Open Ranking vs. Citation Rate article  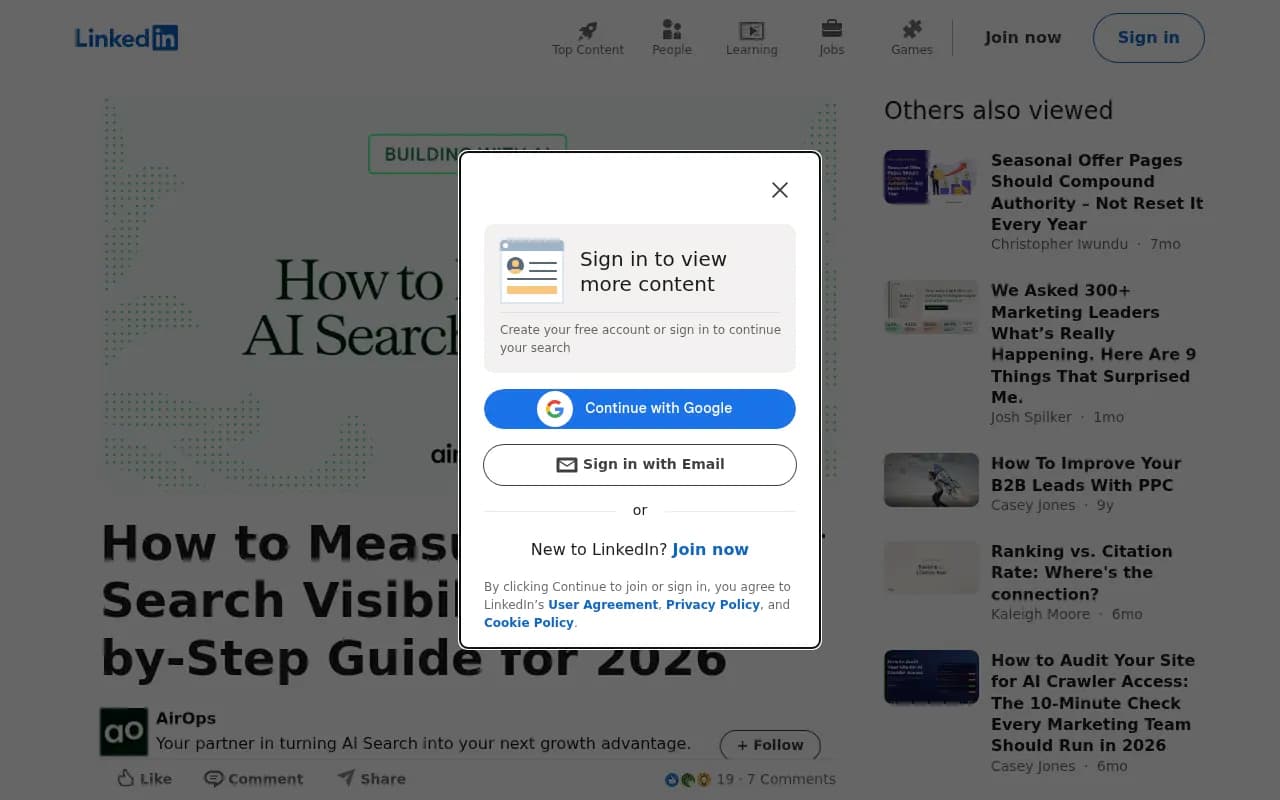[x=1081, y=572]
